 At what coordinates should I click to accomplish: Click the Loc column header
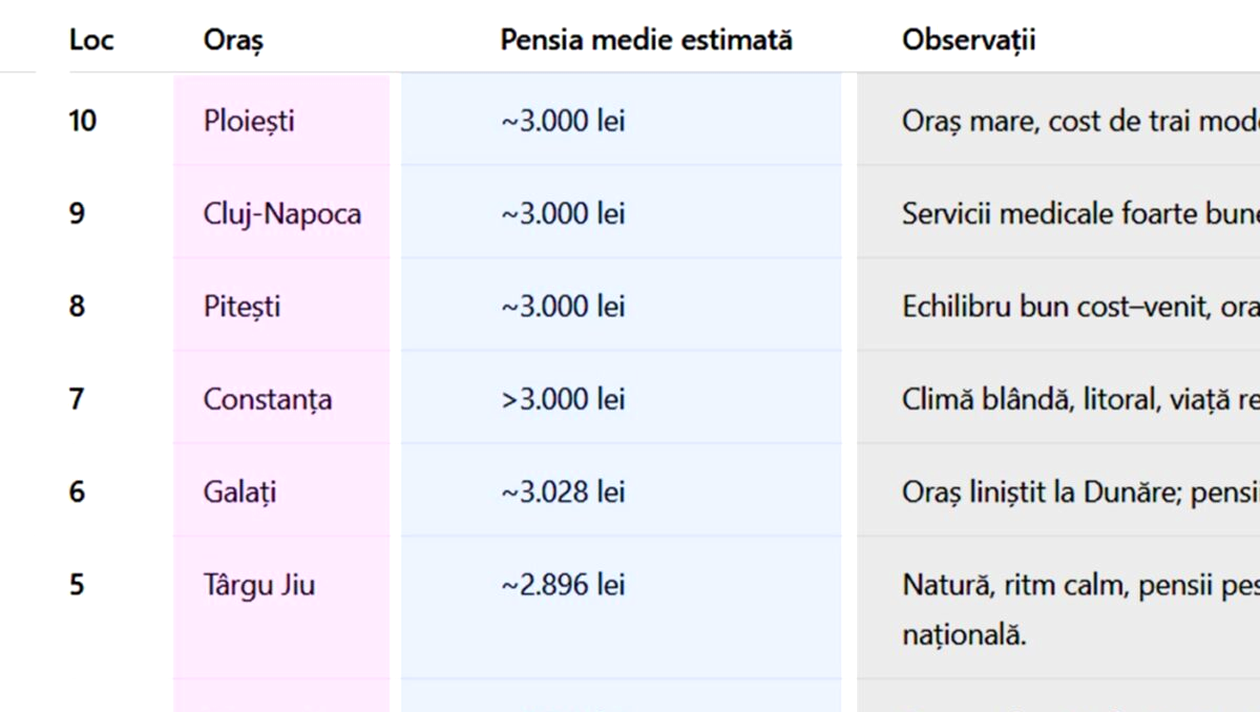tap(91, 40)
